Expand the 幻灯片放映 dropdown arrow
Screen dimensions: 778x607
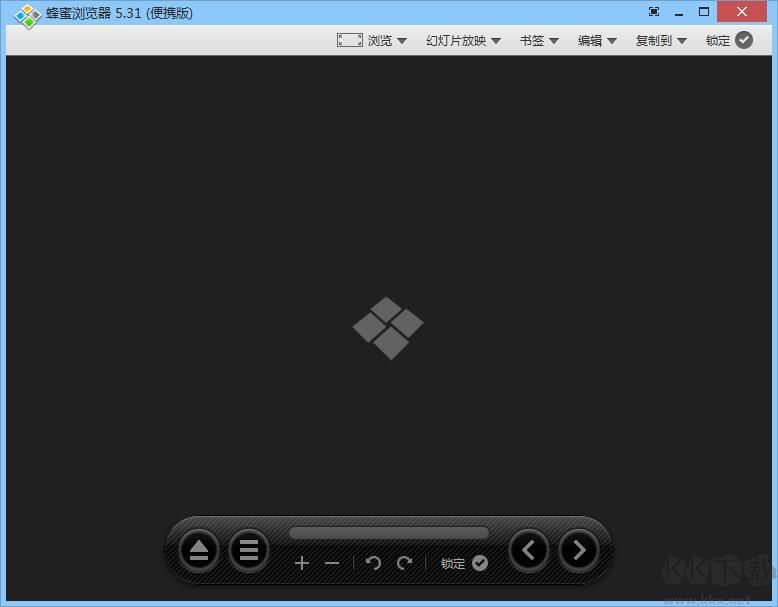496,41
